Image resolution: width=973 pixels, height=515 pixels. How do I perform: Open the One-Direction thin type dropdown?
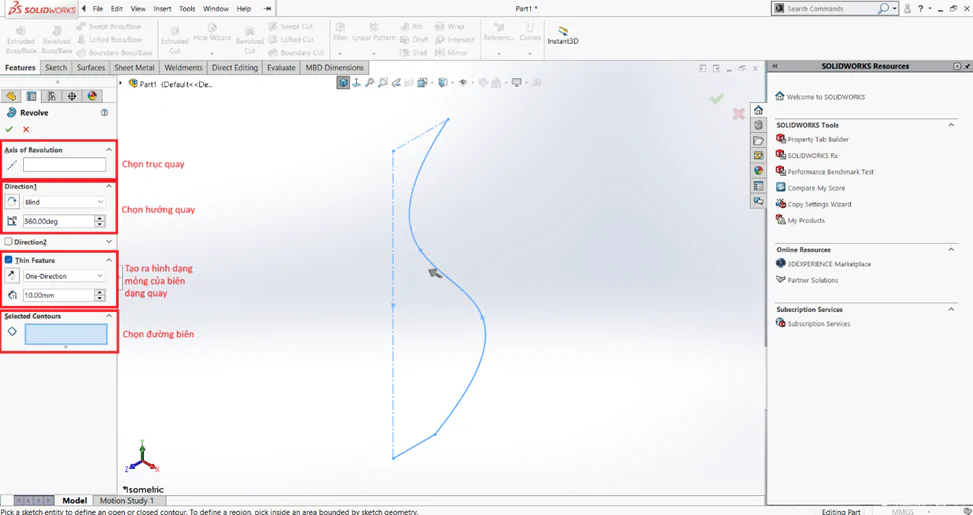pyautogui.click(x=65, y=276)
